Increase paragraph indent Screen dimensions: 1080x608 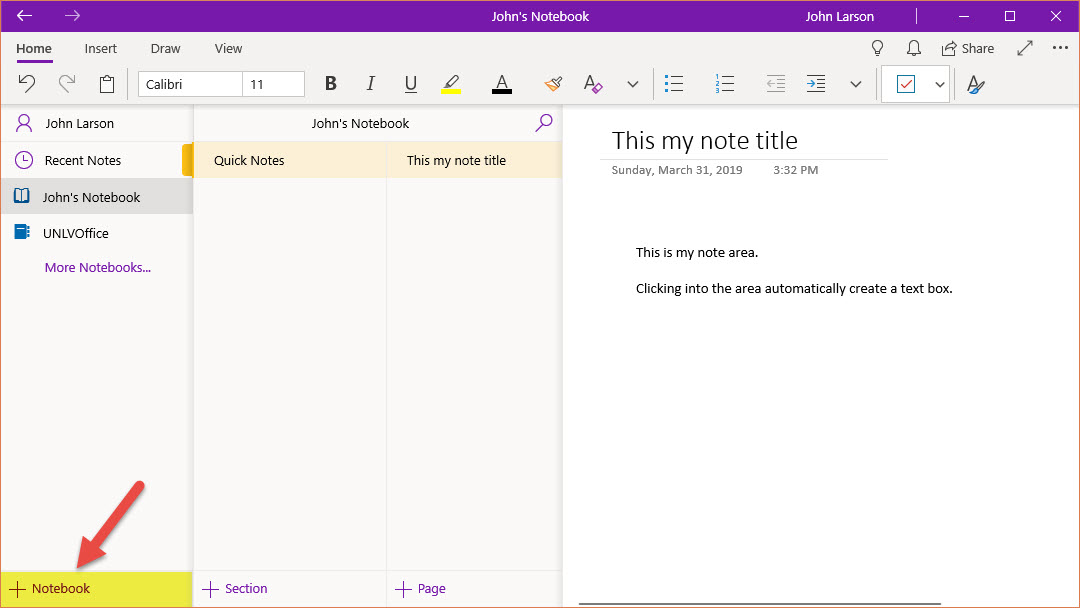click(x=816, y=84)
